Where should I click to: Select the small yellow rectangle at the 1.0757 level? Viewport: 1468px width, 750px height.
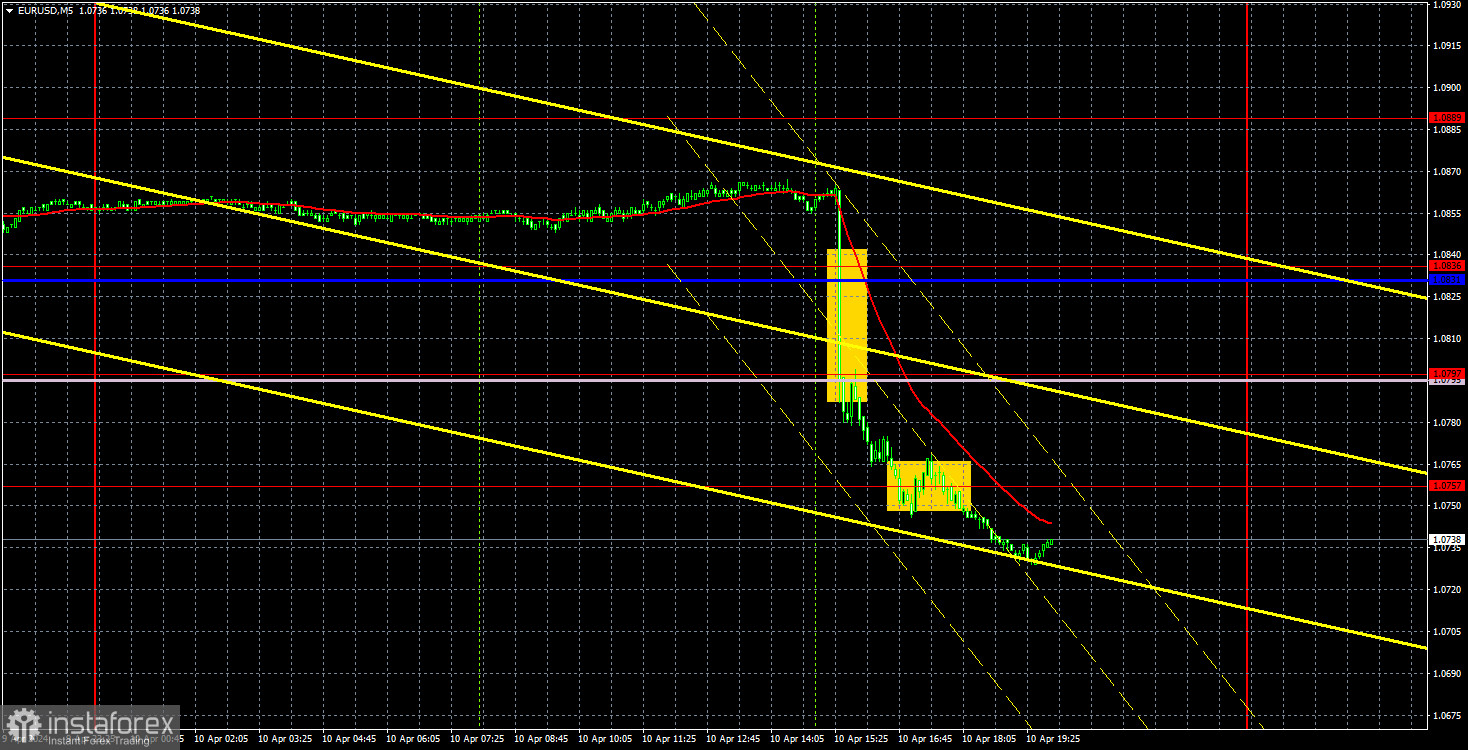click(x=929, y=486)
